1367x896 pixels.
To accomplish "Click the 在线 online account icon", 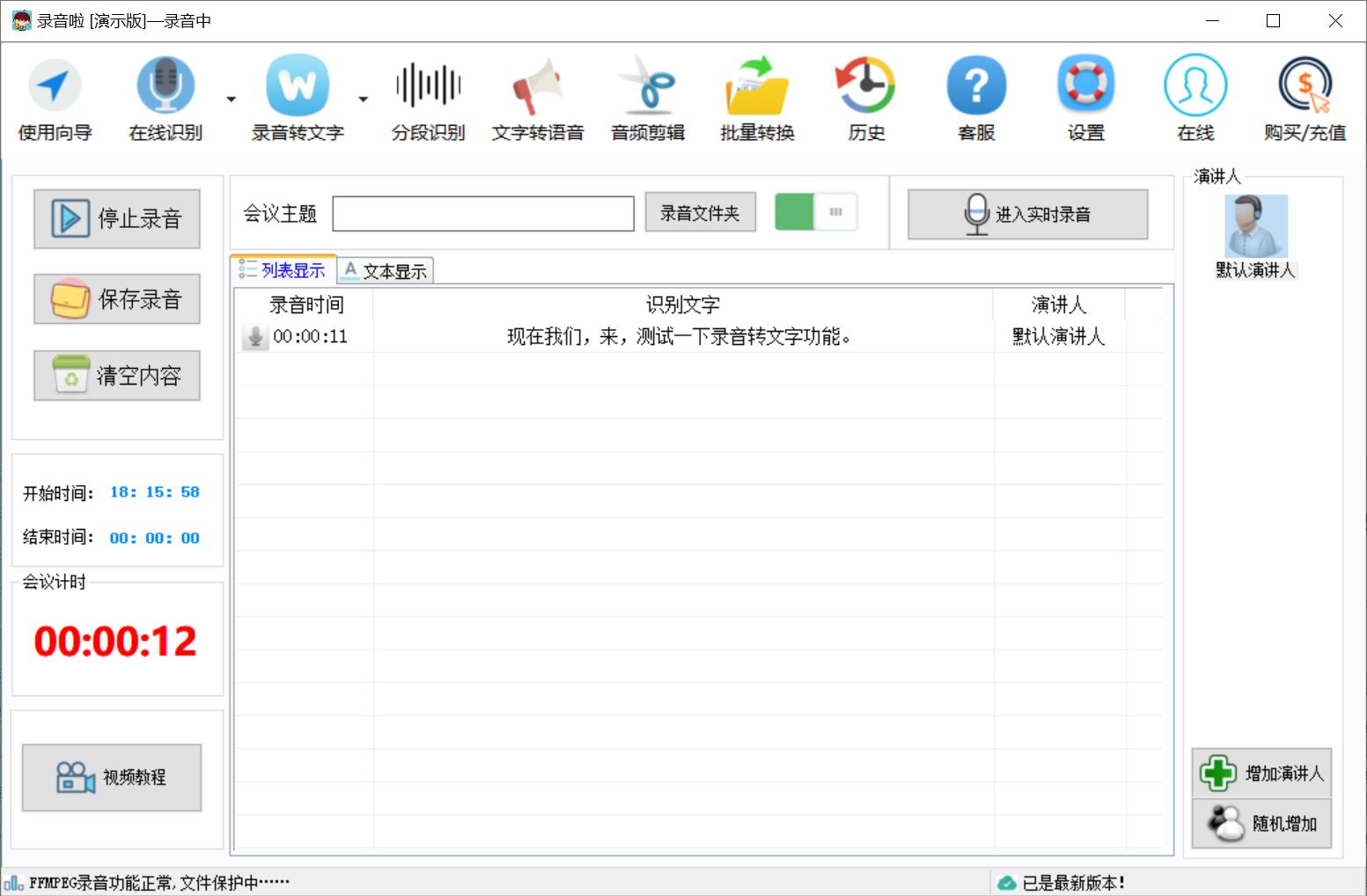I will 1195,99.
